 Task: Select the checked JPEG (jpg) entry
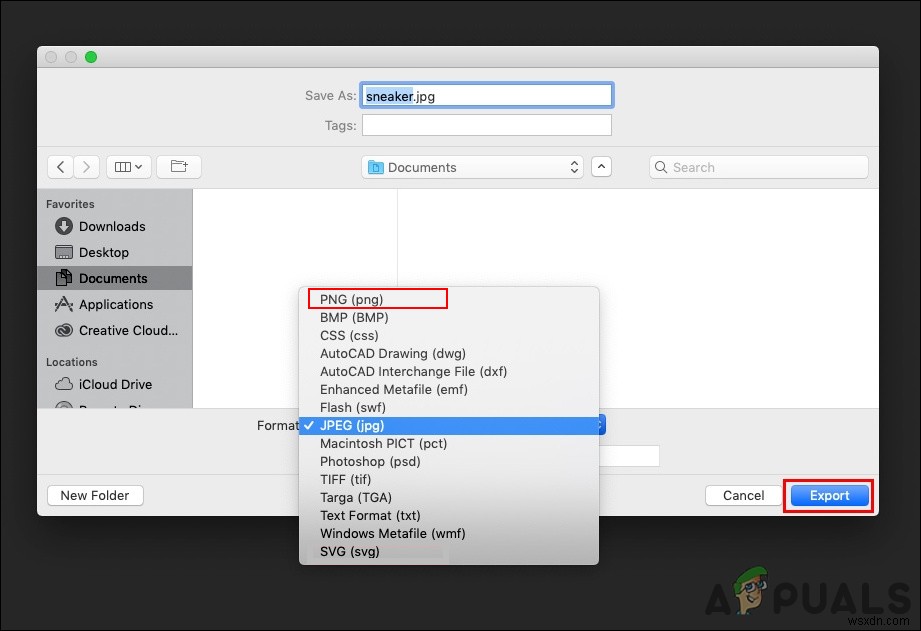449,425
